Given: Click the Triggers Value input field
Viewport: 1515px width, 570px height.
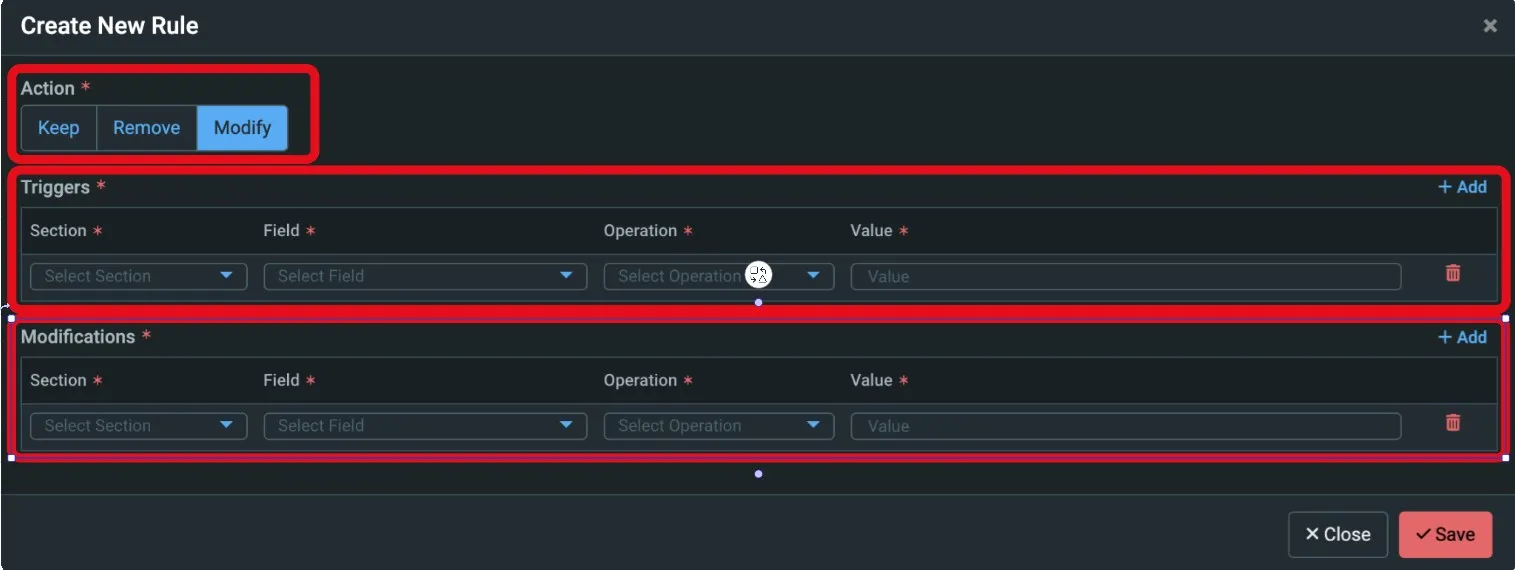Looking at the screenshot, I should point(1126,276).
